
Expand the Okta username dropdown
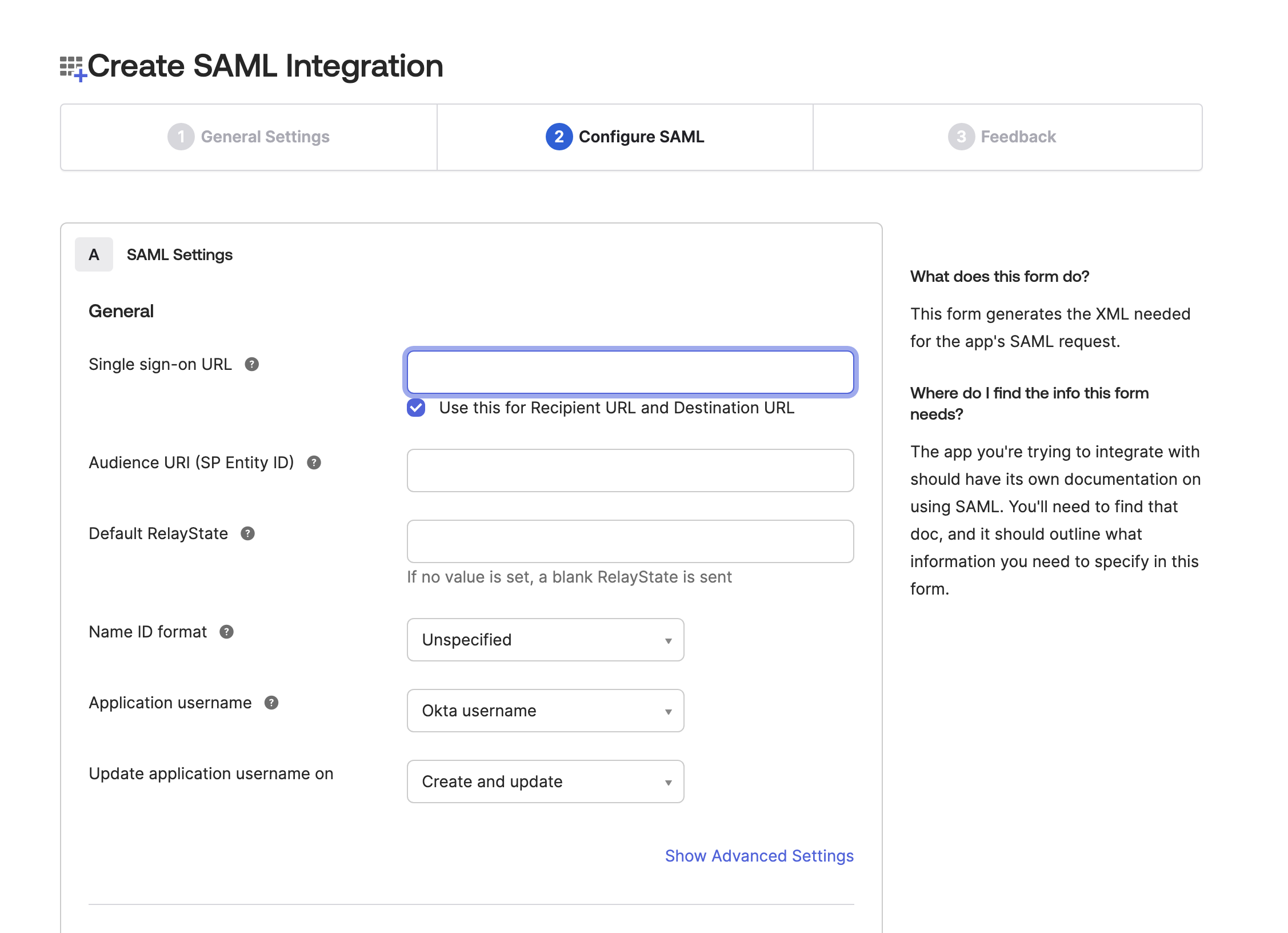coord(545,711)
